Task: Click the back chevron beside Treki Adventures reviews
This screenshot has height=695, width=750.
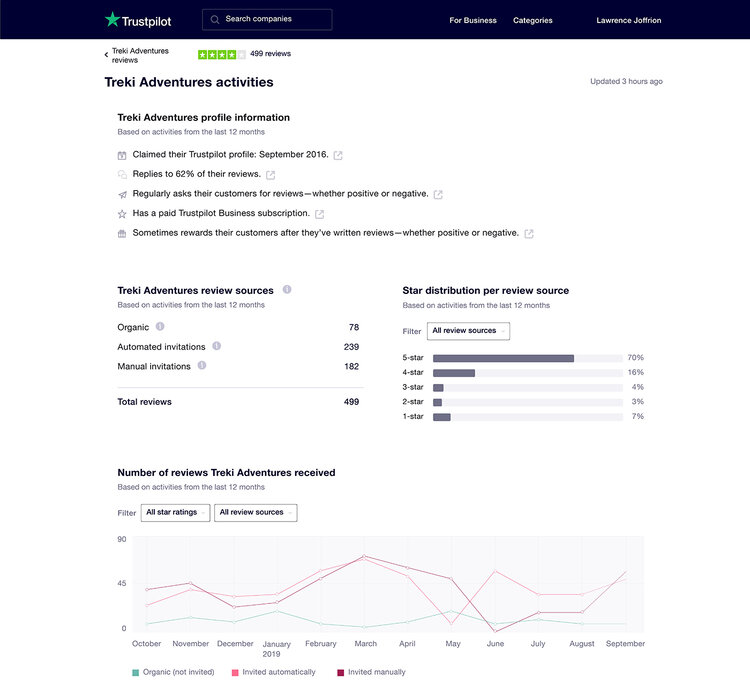Action: click(x=106, y=55)
